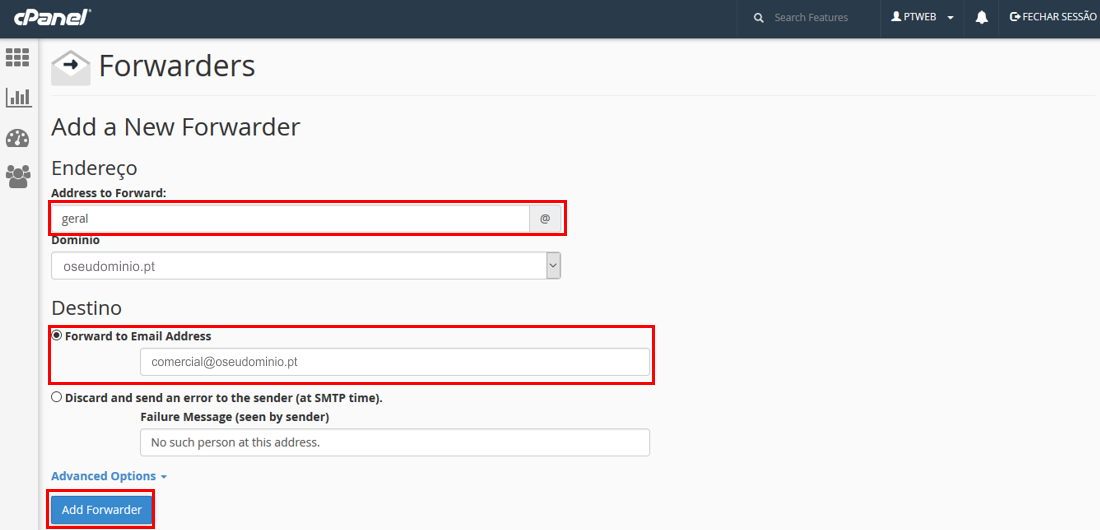Open the grid home icon in sidebar
Image resolution: width=1100 pixels, height=530 pixels.
tap(18, 58)
